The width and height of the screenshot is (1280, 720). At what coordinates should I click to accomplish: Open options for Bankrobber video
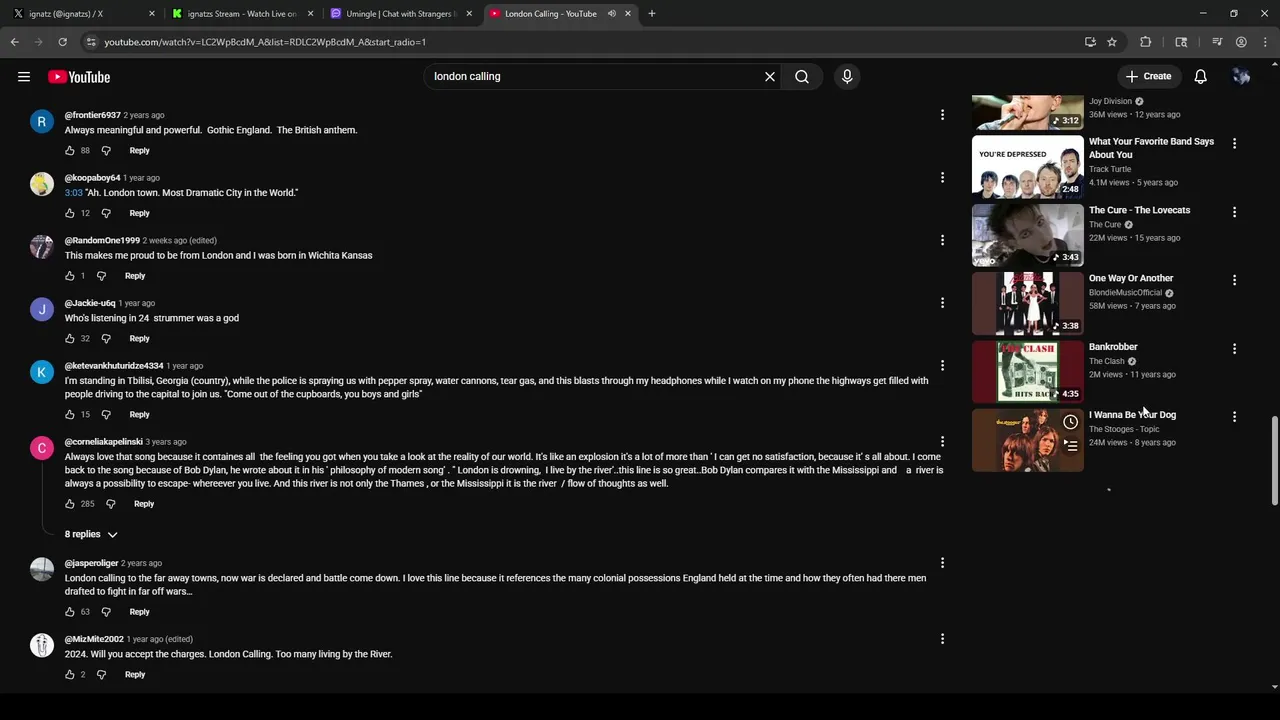[x=1234, y=349]
